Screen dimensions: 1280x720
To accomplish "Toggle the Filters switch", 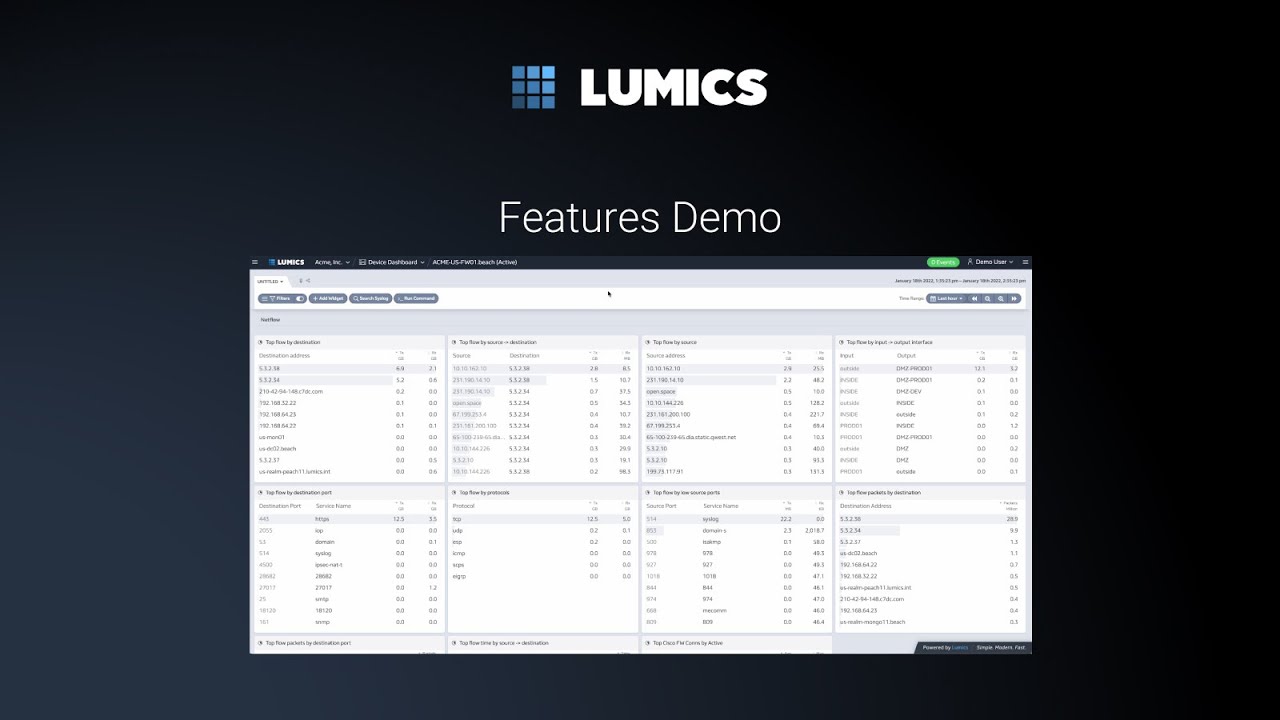I will point(300,298).
